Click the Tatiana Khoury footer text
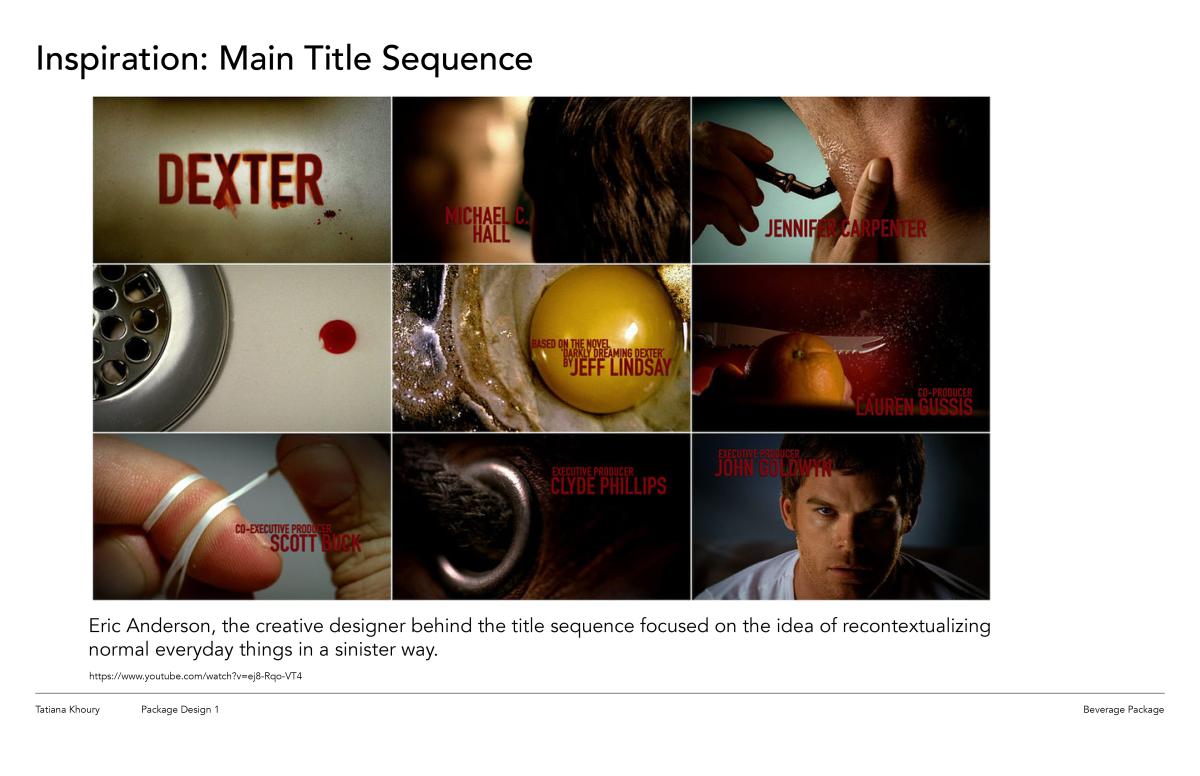This screenshot has width=1200, height=776. pos(68,709)
